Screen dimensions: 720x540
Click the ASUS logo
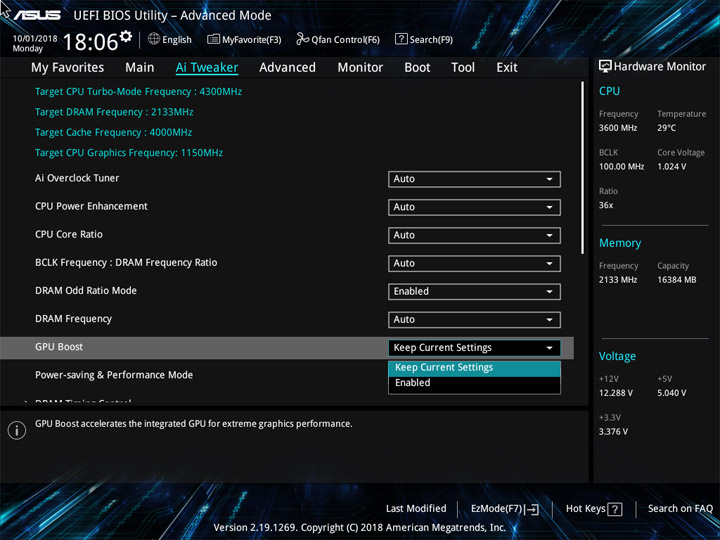(x=37, y=15)
